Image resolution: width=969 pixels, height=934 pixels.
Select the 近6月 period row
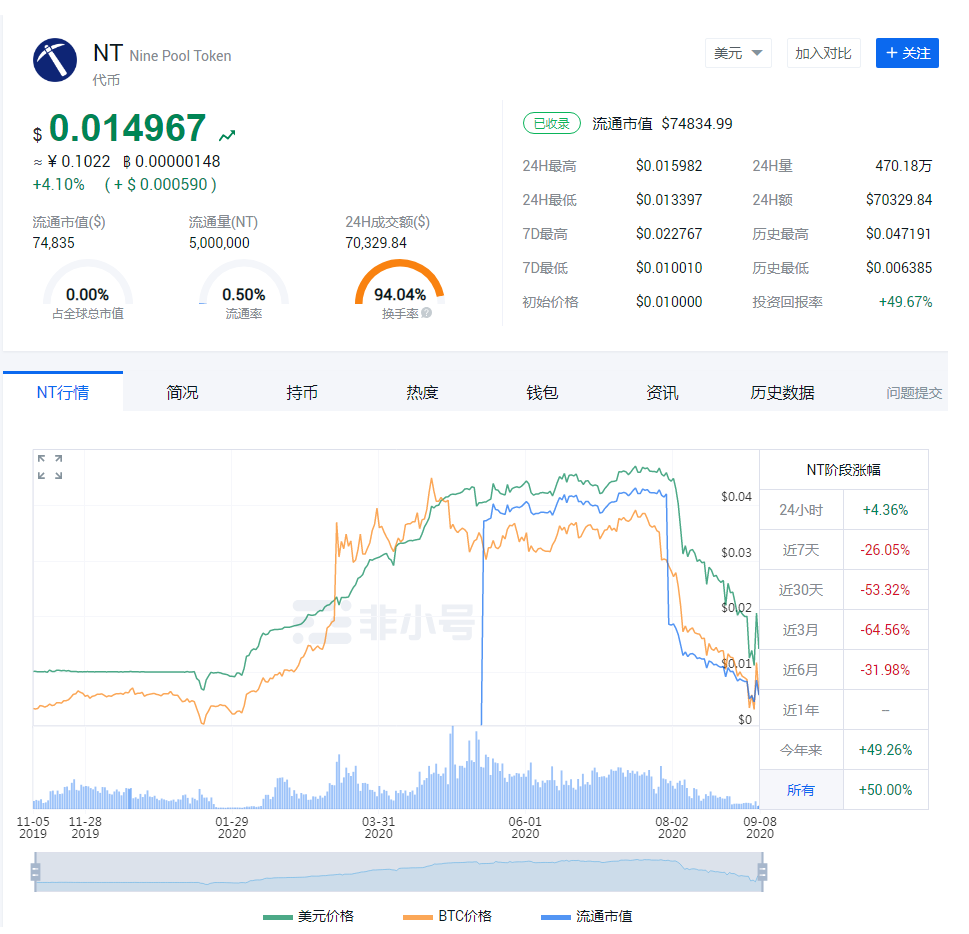click(x=844, y=669)
